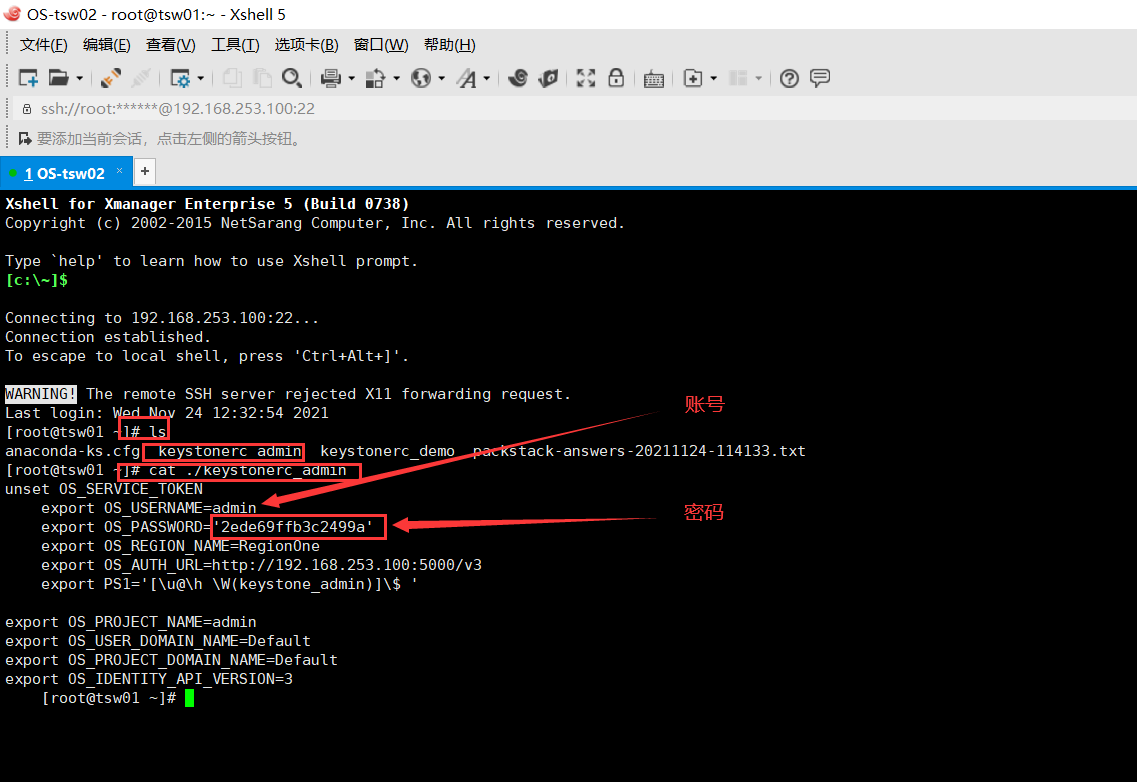Click the Font icon
Image resolution: width=1137 pixels, height=782 pixels.
466,78
